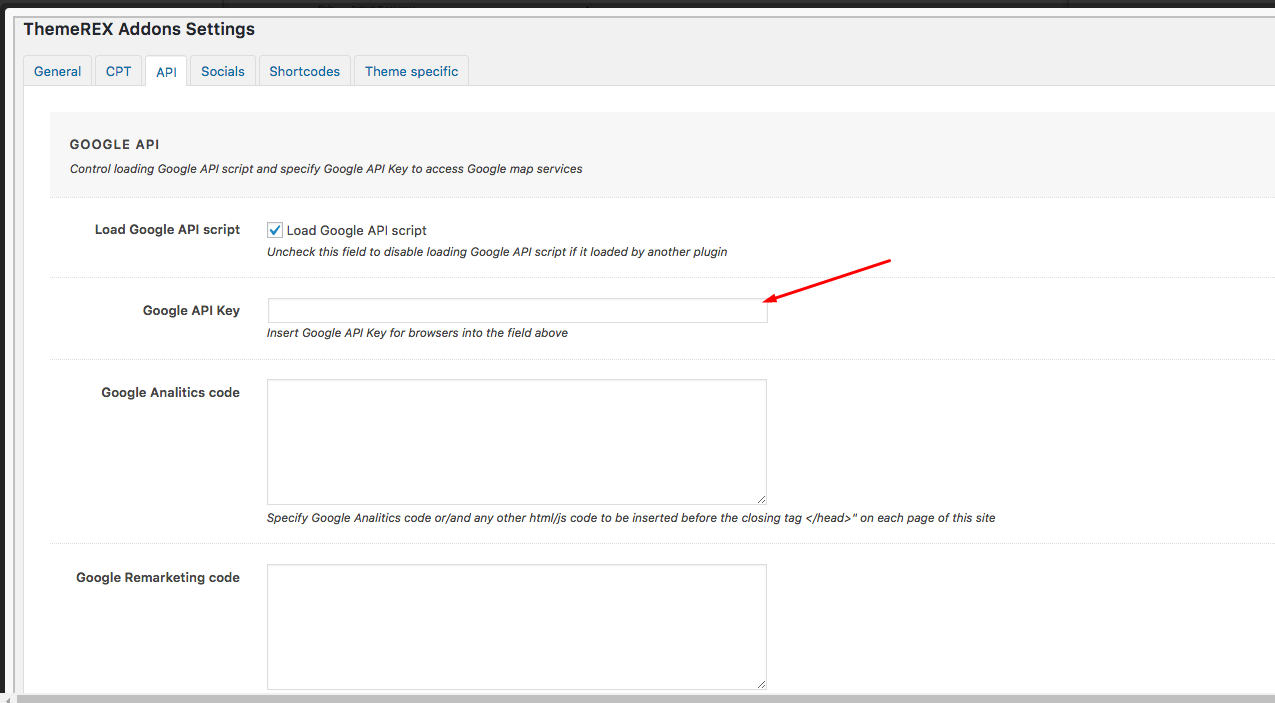Click the 'Google Analitics code' field label
This screenshot has width=1275, height=703.
171,392
